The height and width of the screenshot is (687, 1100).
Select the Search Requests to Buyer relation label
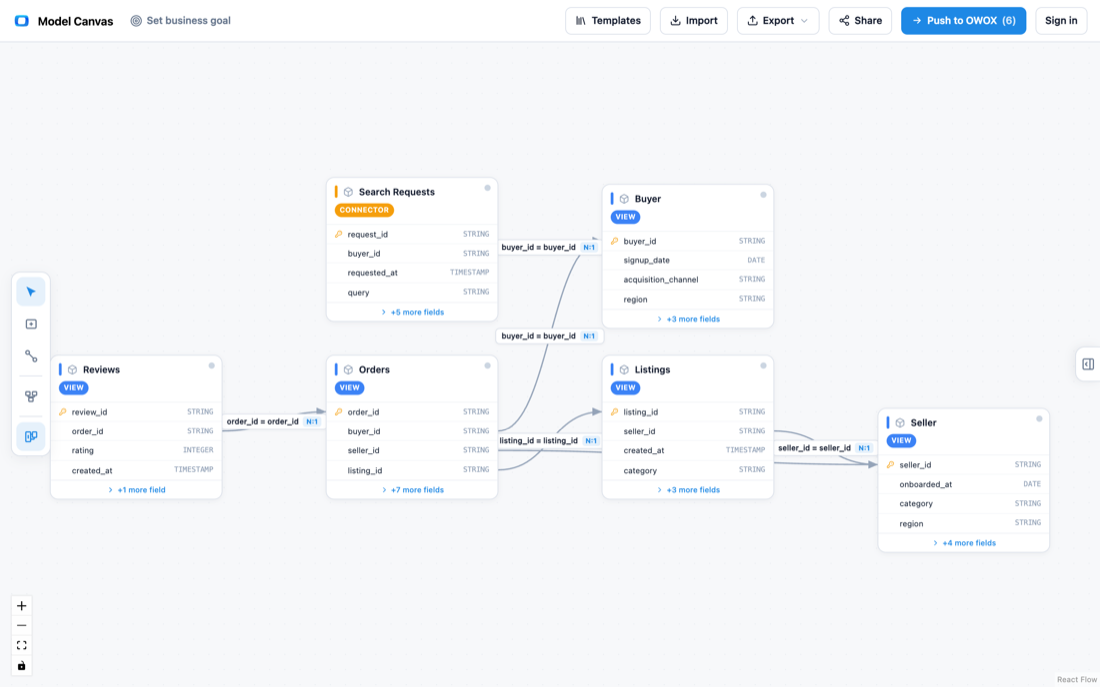point(549,247)
